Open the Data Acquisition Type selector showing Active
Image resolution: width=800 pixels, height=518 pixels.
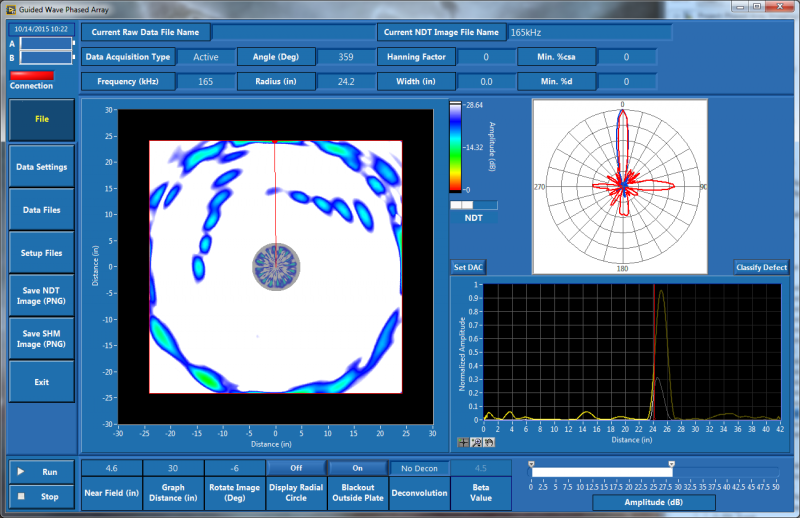pyautogui.click(x=205, y=57)
